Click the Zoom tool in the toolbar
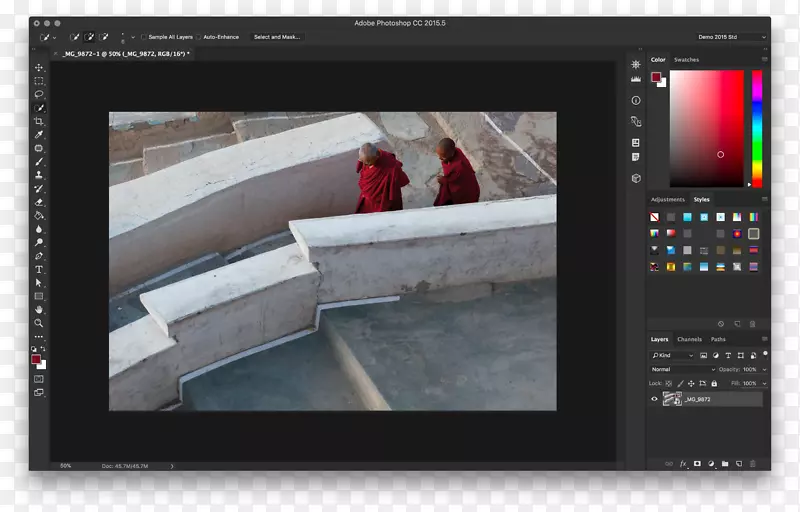The width and height of the screenshot is (800, 512). click(39, 323)
